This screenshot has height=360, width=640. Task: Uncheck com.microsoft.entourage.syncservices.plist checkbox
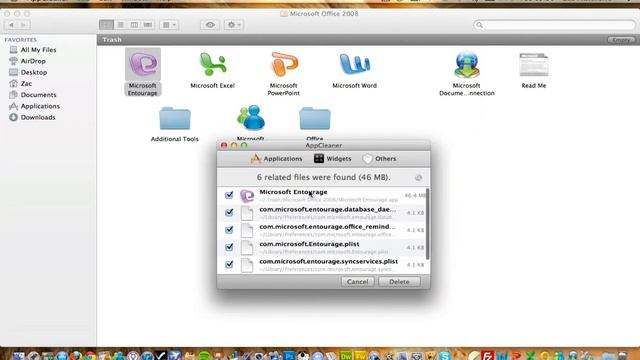[229, 264]
